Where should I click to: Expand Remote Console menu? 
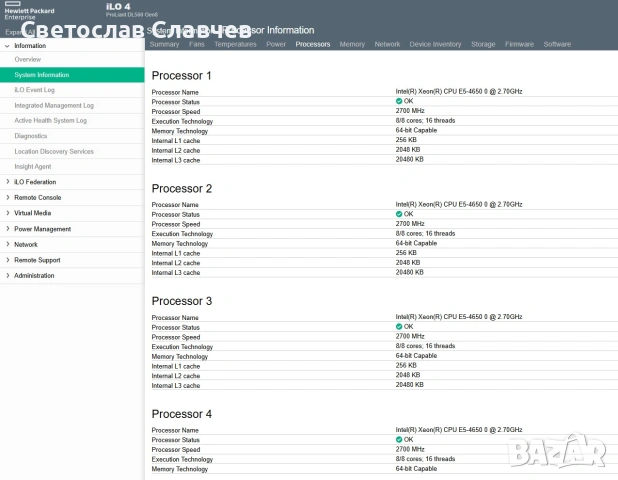click(x=7, y=197)
